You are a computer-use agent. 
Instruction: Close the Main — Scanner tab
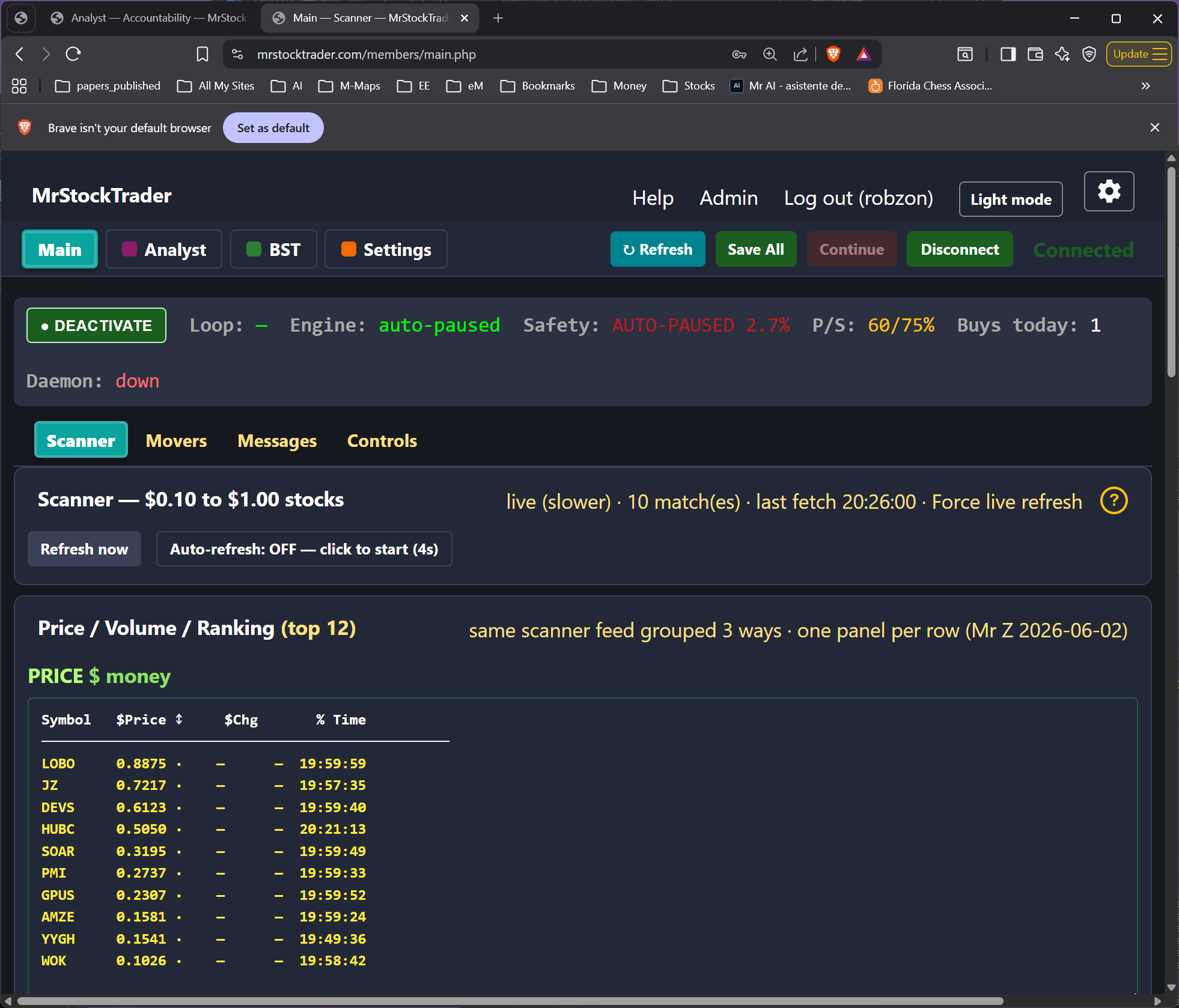[x=465, y=18]
